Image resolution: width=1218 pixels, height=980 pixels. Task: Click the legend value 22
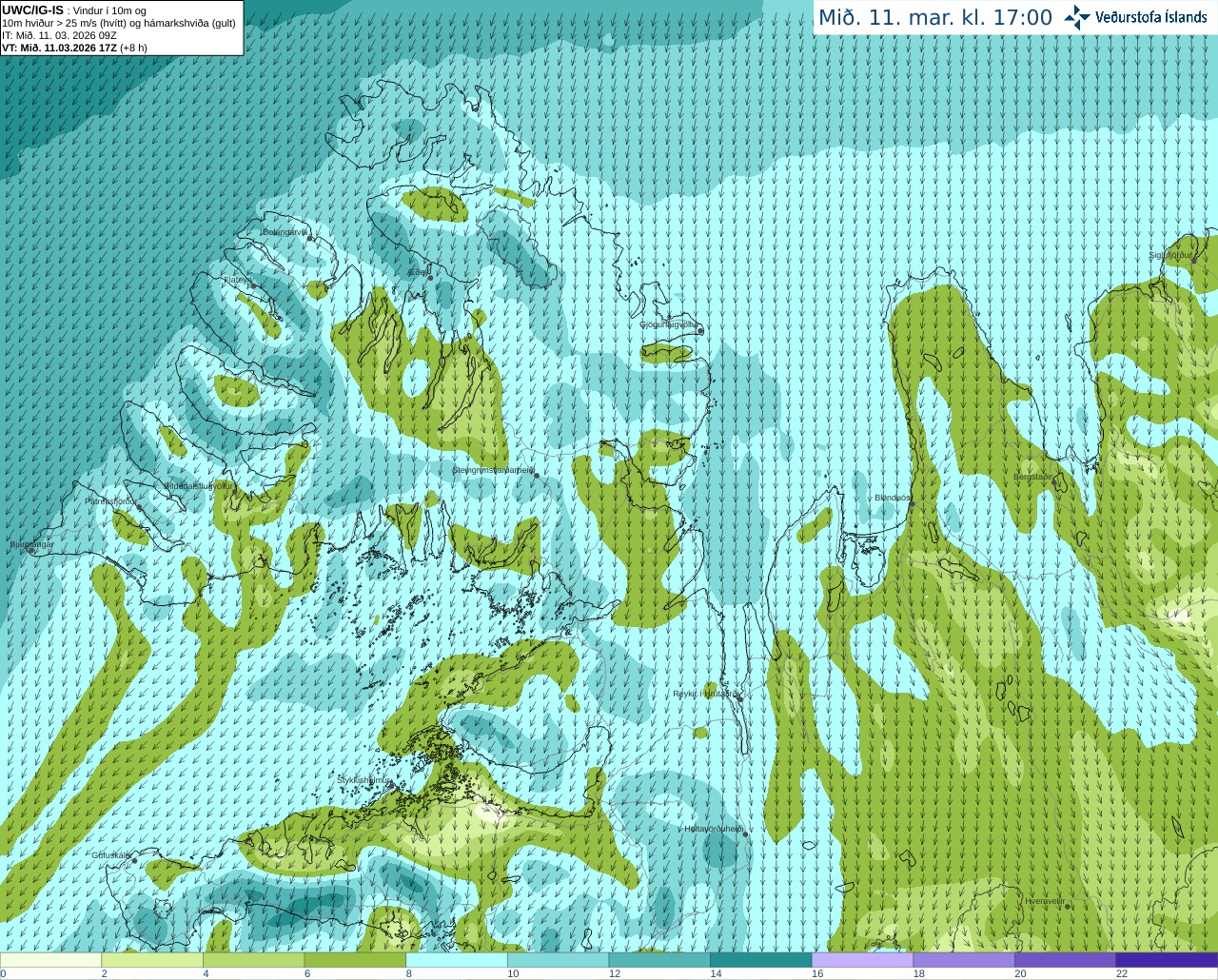[x=1122, y=973]
